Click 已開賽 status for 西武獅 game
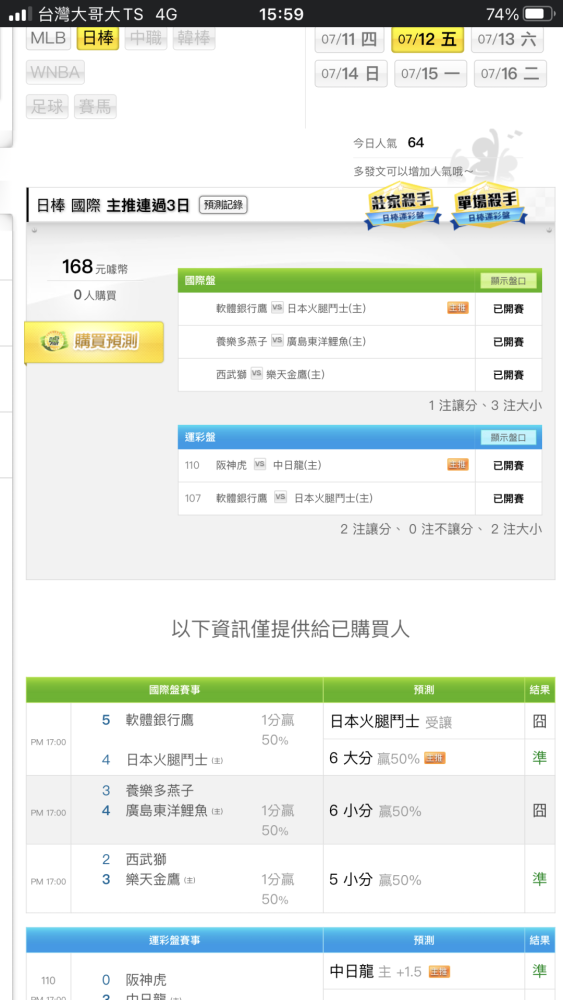 pyautogui.click(x=508, y=375)
